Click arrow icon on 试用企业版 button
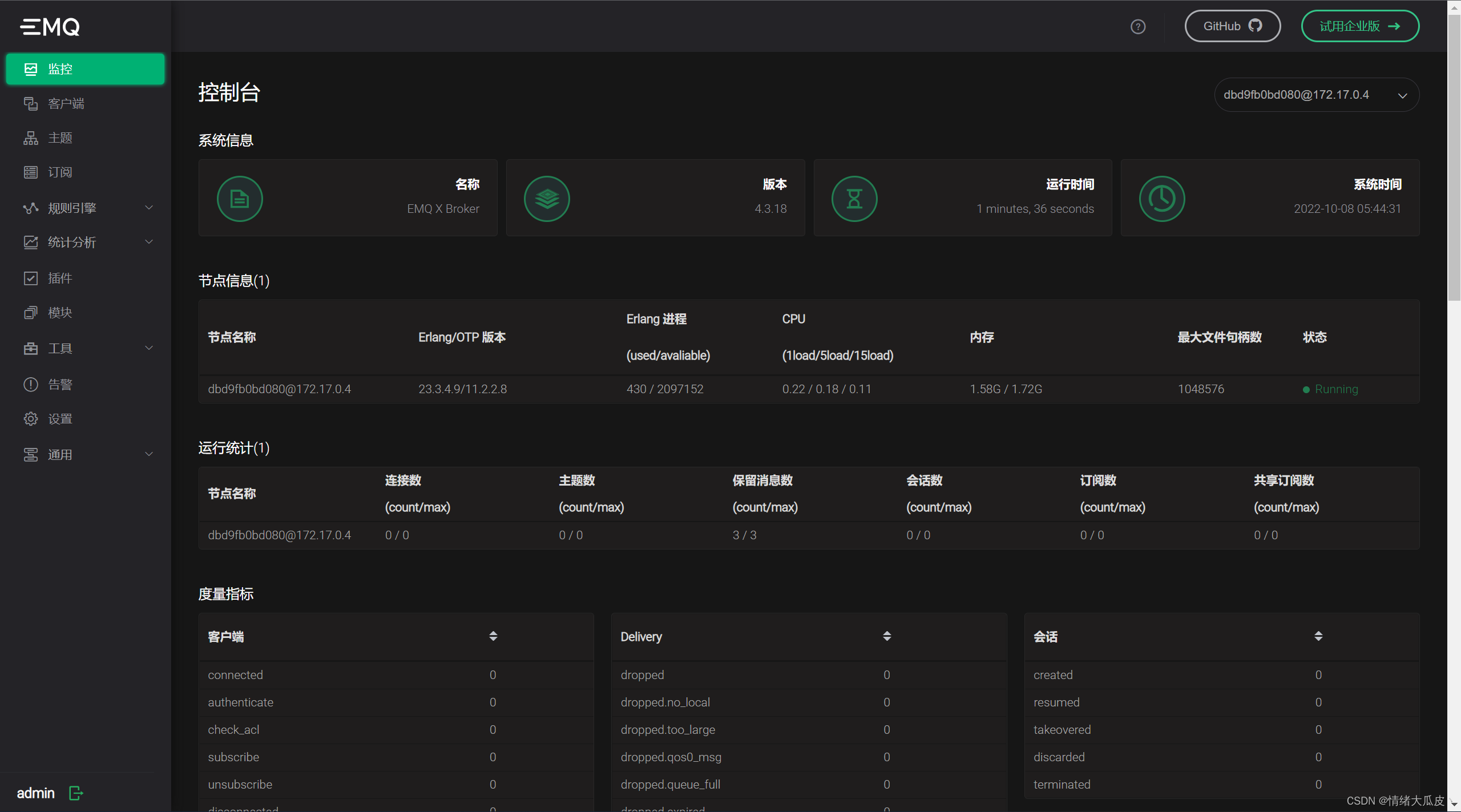 (x=1394, y=26)
